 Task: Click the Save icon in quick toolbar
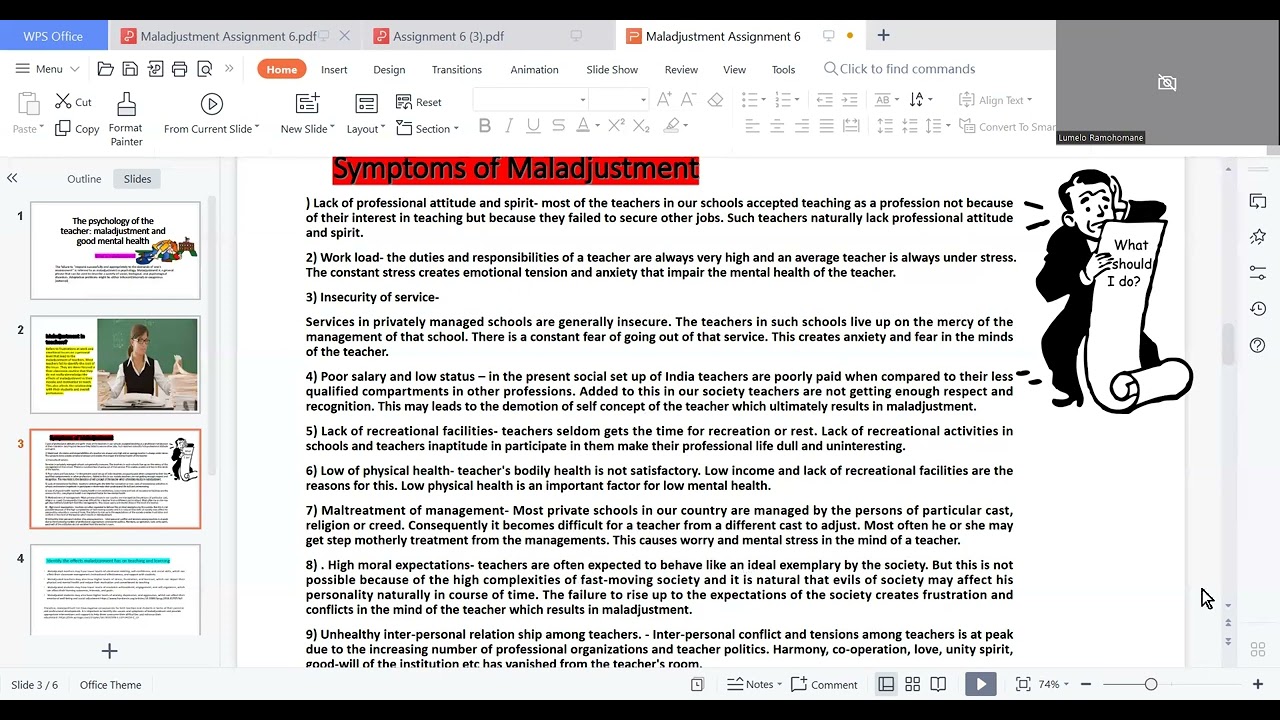click(x=130, y=69)
